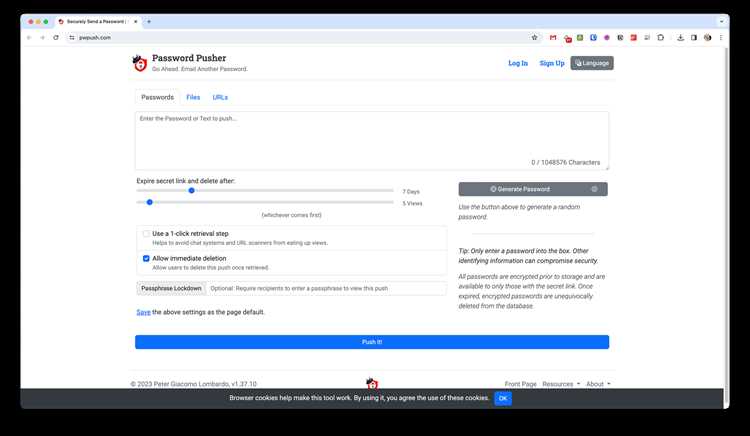This screenshot has width=750, height=436.
Task: Go forward to the next page
Action: click(43, 37)
